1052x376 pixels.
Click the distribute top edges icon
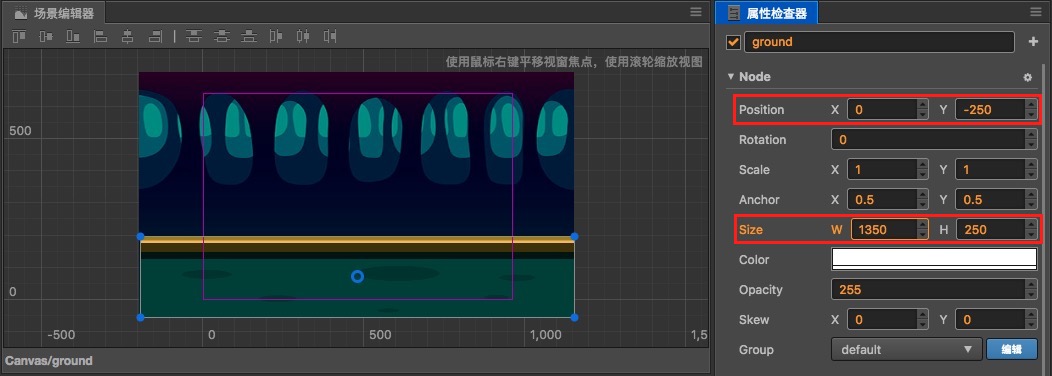pyautogui.click(x=194, y=36)
